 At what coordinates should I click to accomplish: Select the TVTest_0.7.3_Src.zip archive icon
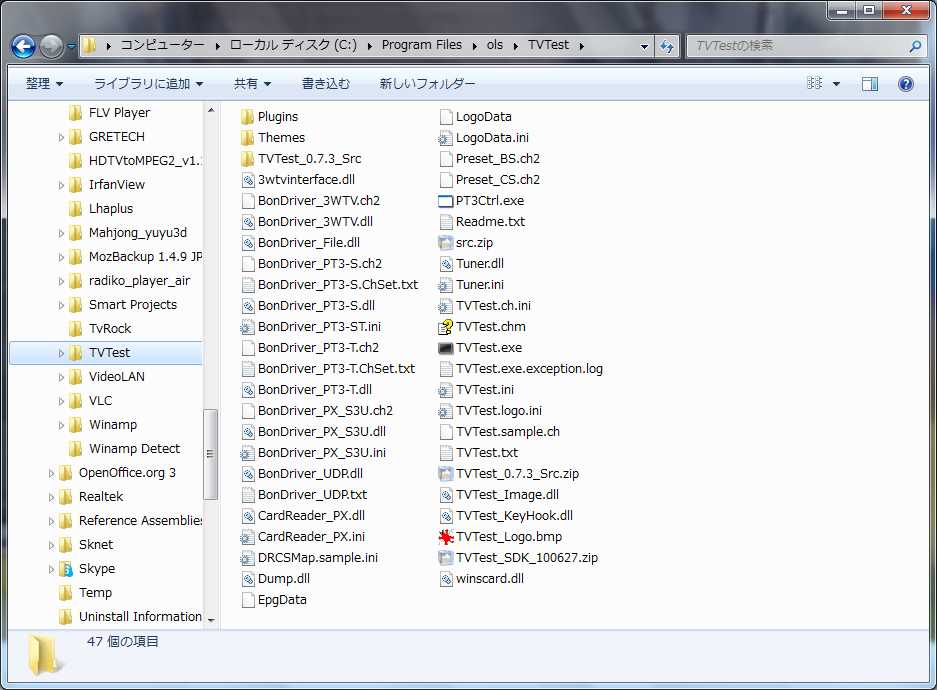click(446, 474)
